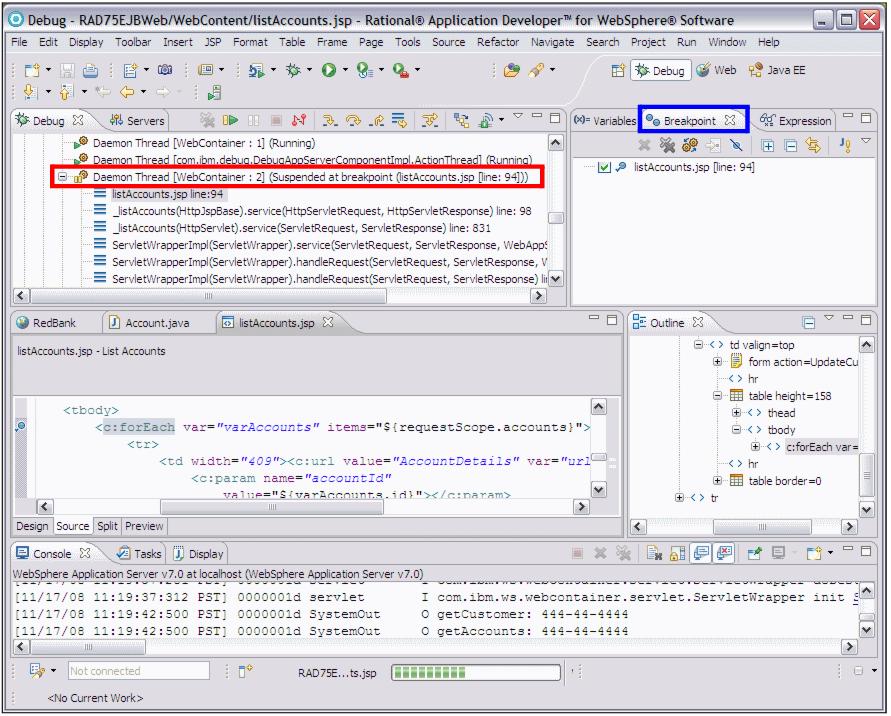
Task: Click the Disconnect icon in Debug view
Action: click(299, 120)
